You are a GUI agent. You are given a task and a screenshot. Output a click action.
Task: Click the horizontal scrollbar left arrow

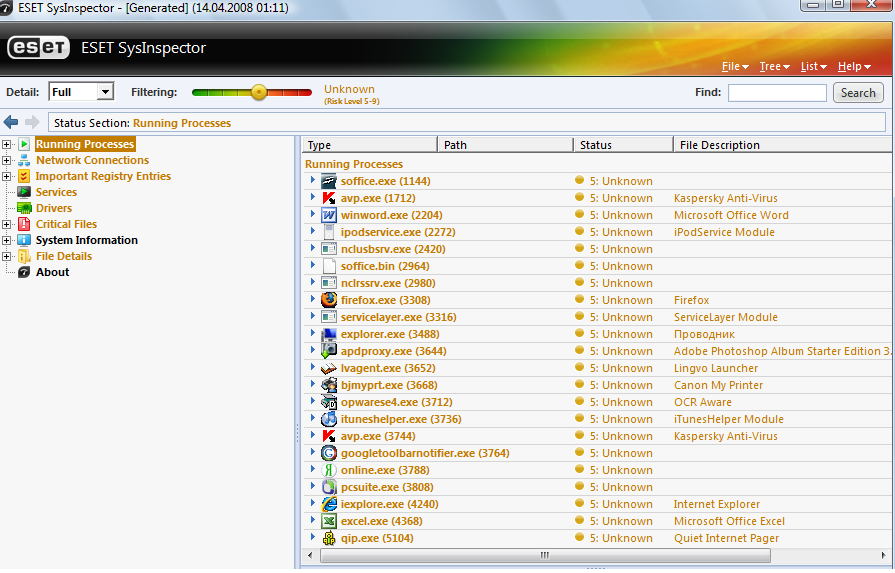click(x=310, y=555)
